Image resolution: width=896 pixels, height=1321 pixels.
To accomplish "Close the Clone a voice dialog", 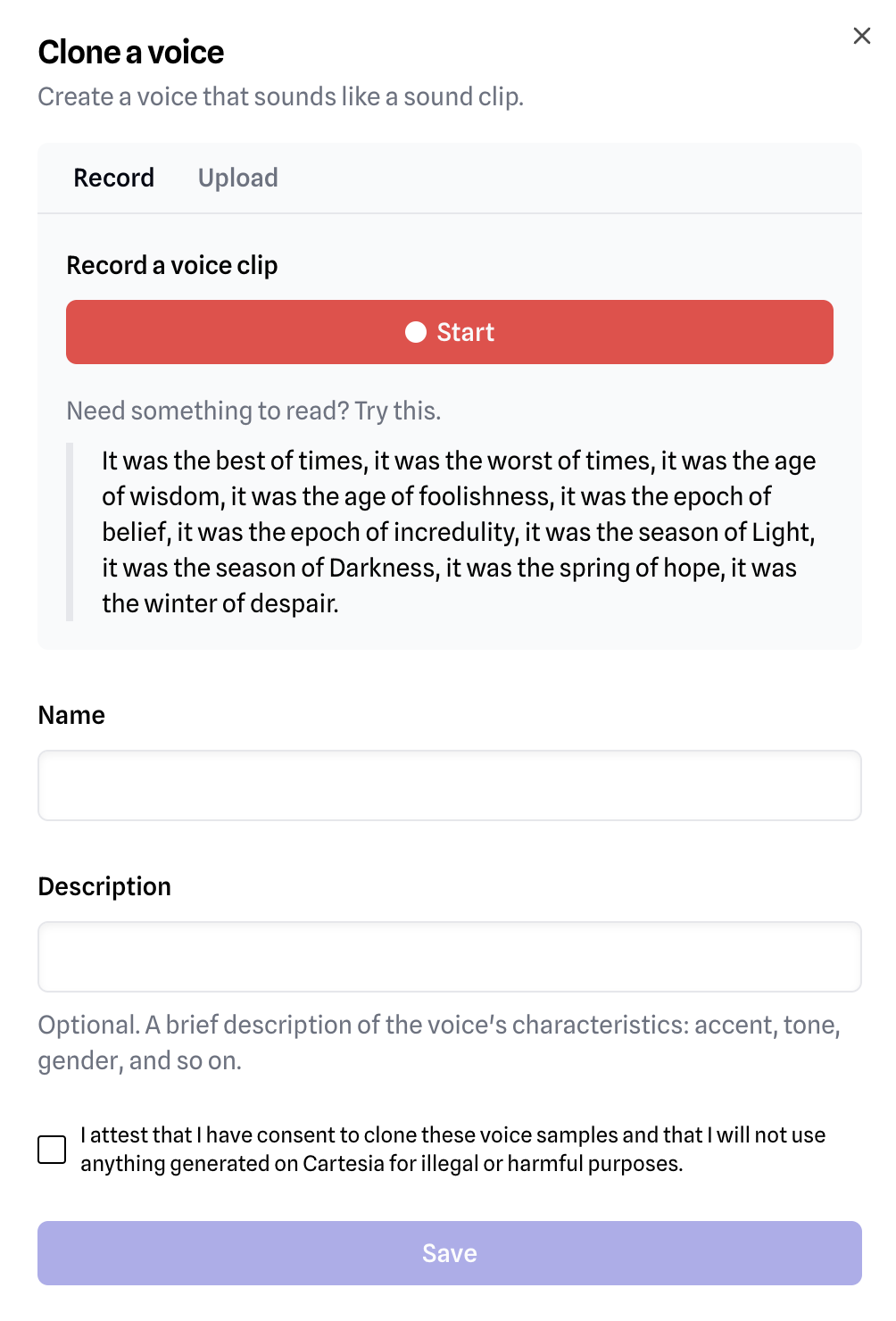I will (x=861, y=36).
